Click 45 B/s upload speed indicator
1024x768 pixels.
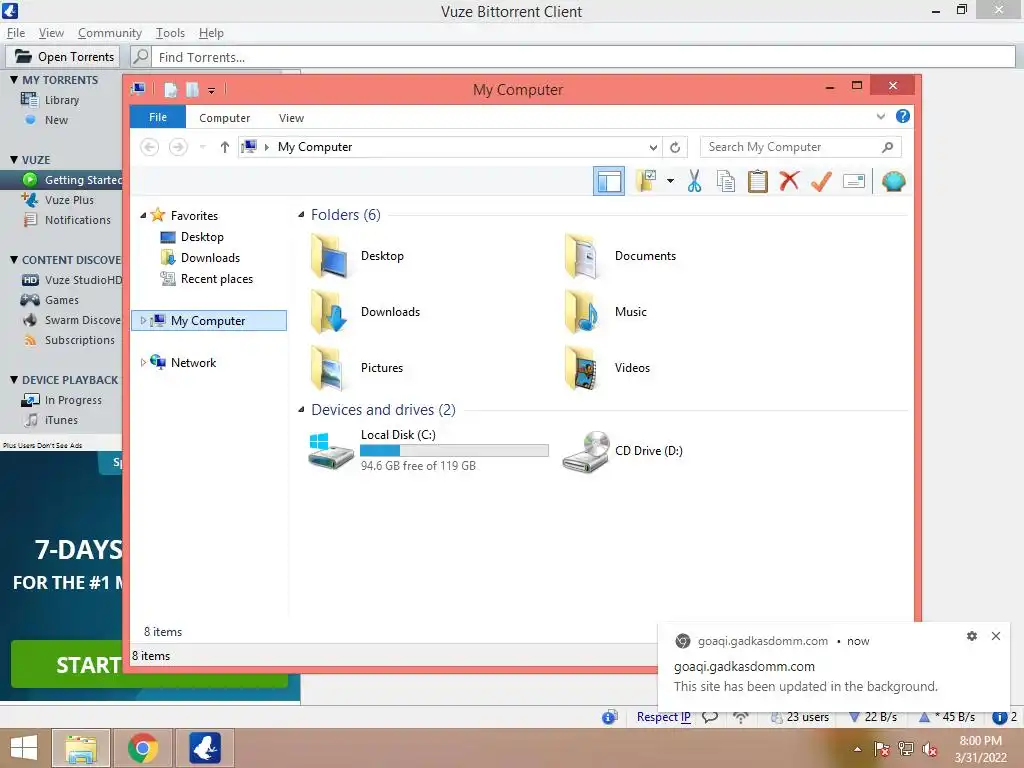tap(947, 716)
